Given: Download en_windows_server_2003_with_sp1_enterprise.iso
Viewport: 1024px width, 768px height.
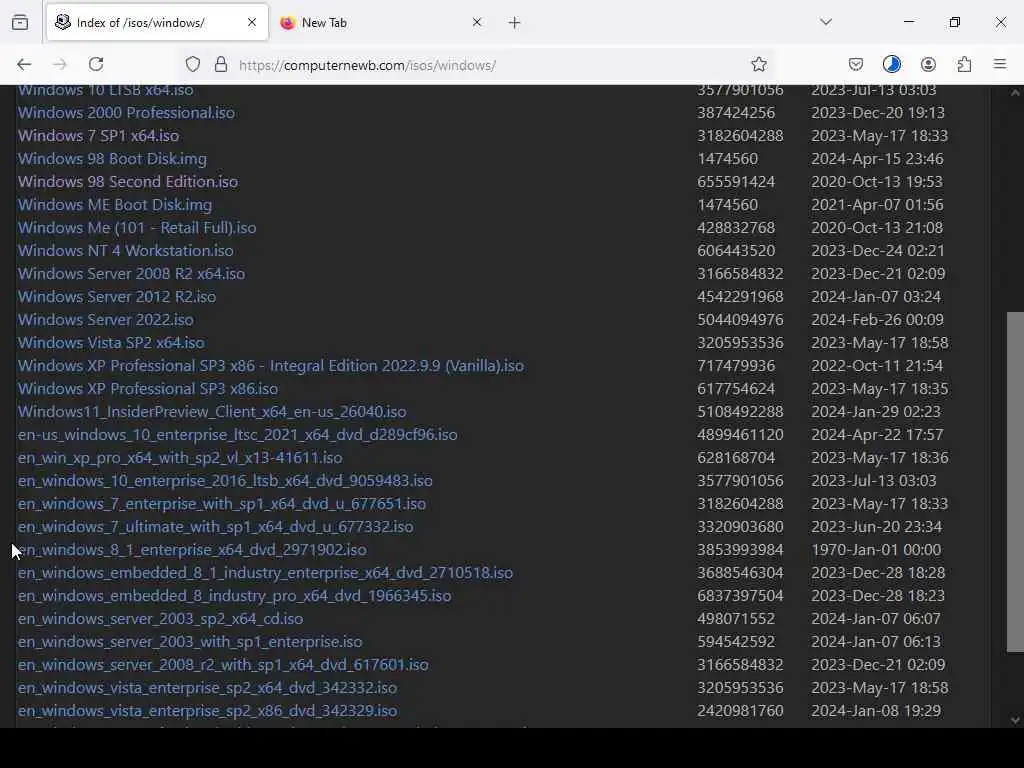Looking at the screenshot, I should [x=189, y=641].
